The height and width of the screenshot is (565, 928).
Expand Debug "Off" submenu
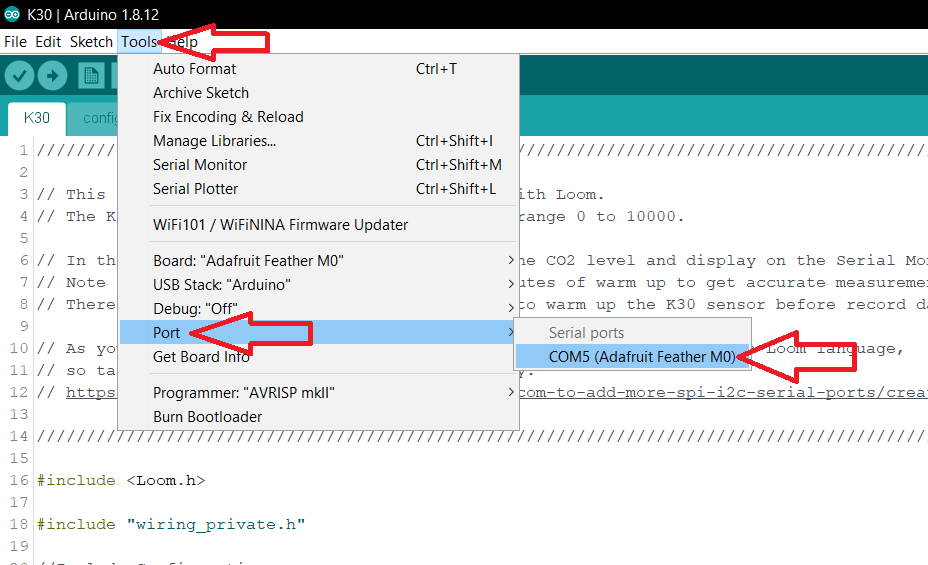click(x=318, y=309)
